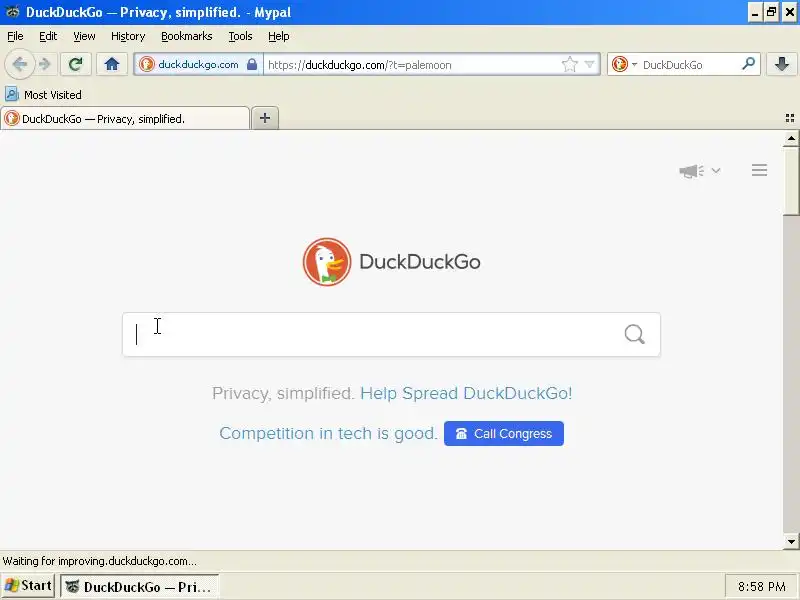
Task: Open the Most Visited bookmarks folder
Action: pyautogui.click(x=43, y=94)
